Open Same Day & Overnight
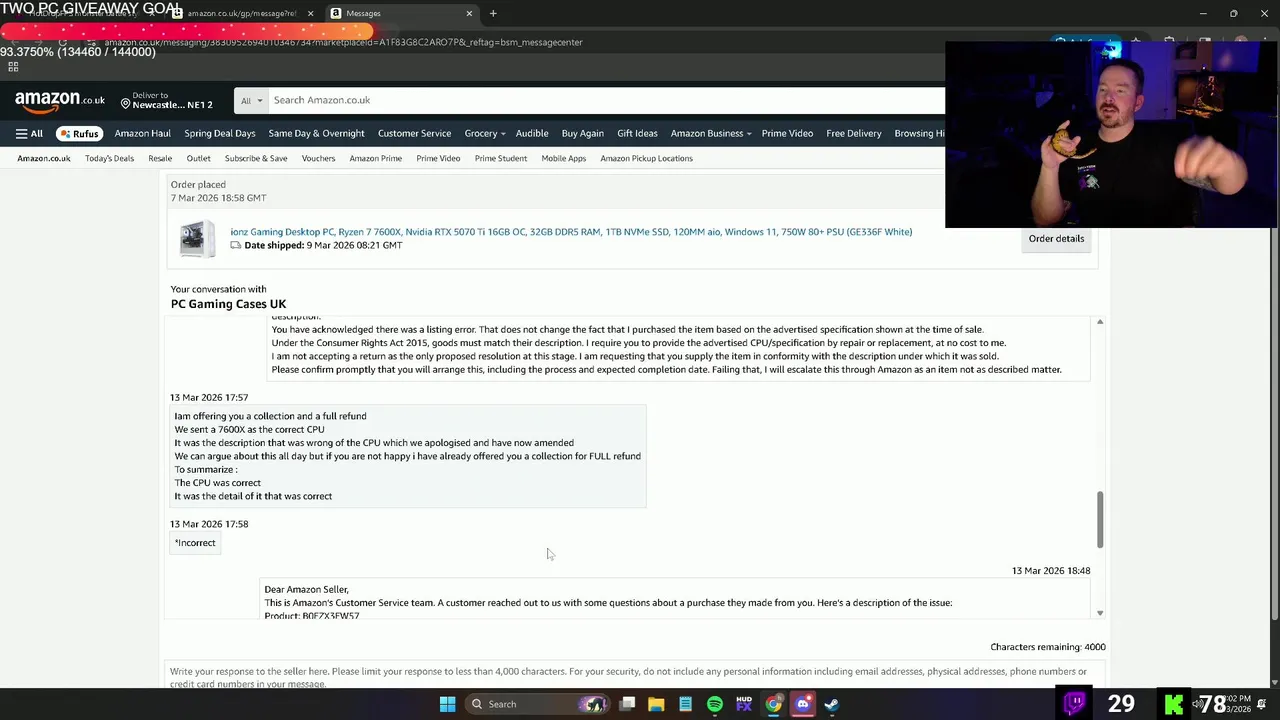The width and height of the screenshot is (1280, 720). (316, 133)
